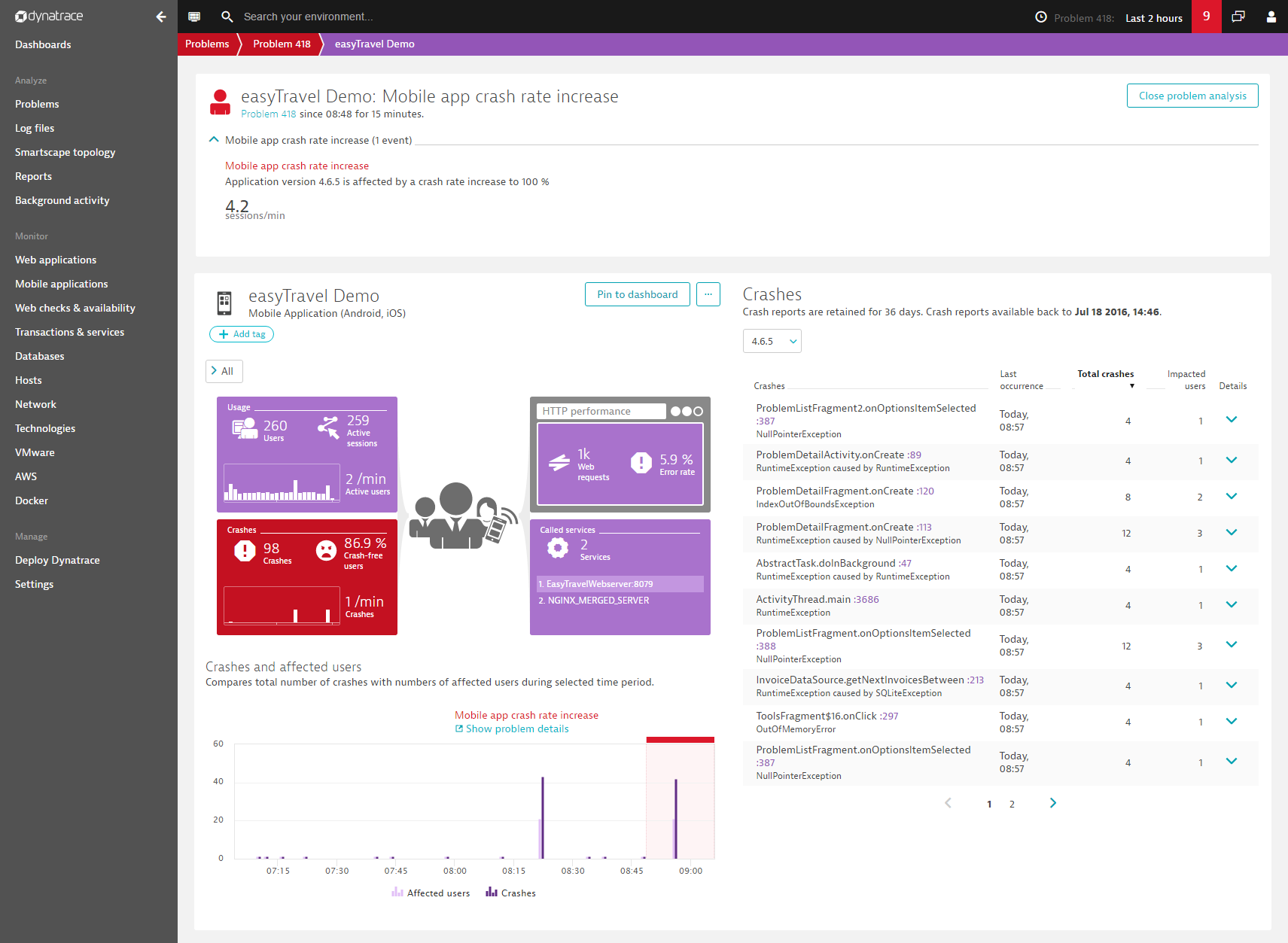This screenshot has width=1288, height=943.
Task: Click the Add tag button
Action: pyautogui.click(x=242, y=334)
